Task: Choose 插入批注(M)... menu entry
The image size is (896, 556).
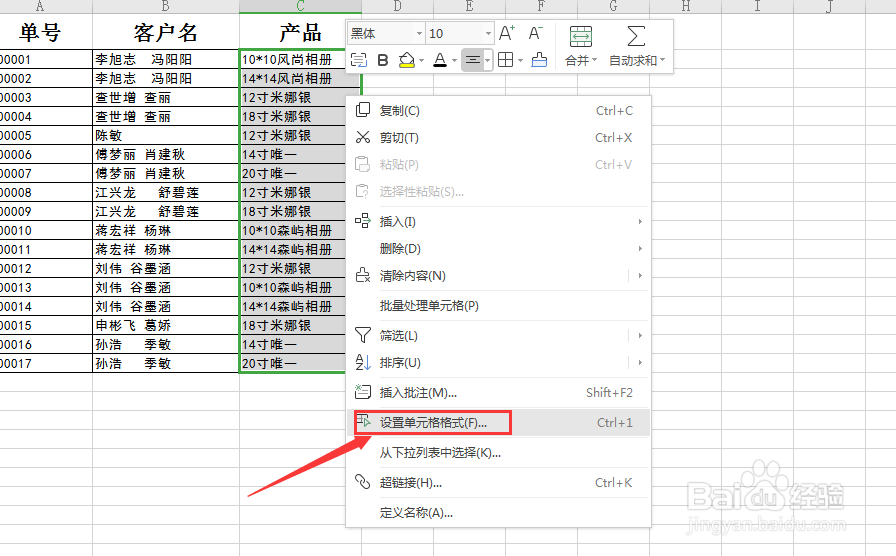Action: point(498,393)
